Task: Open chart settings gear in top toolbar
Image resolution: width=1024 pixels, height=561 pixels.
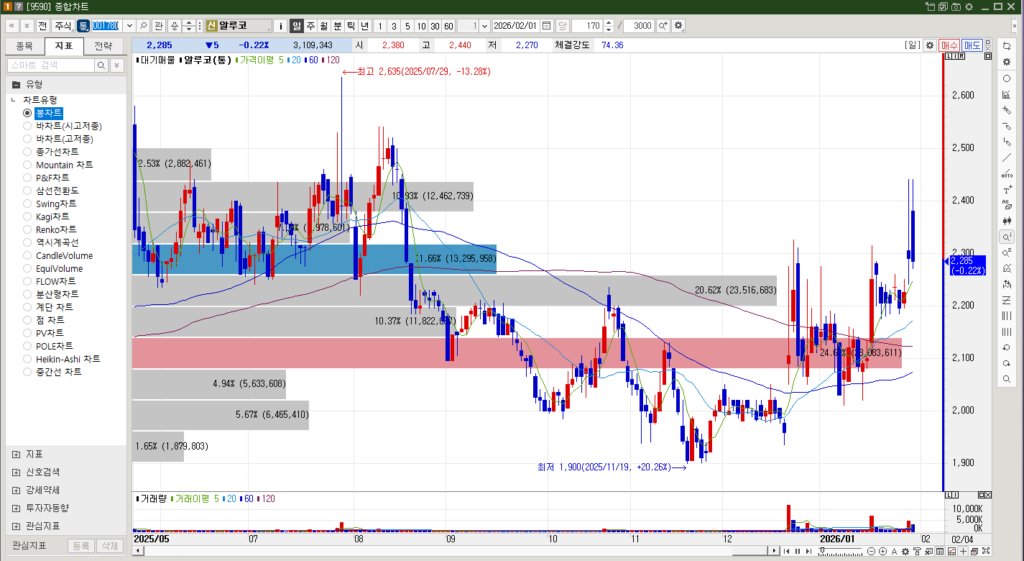Action: (x=679, y=25)
